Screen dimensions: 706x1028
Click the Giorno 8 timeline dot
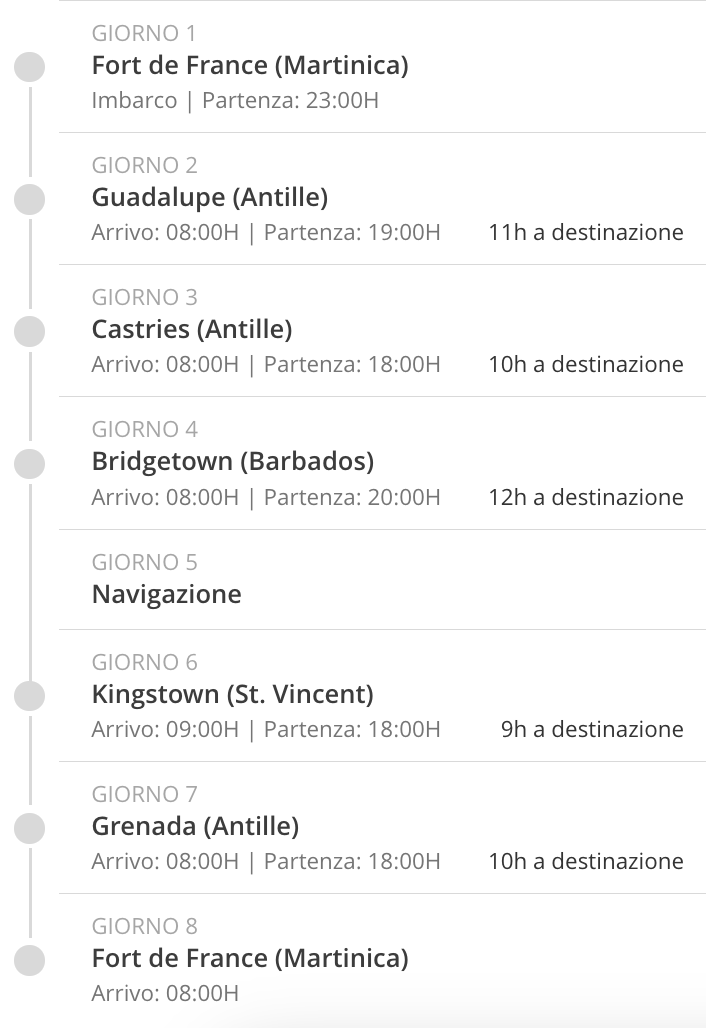coord(30,960)
